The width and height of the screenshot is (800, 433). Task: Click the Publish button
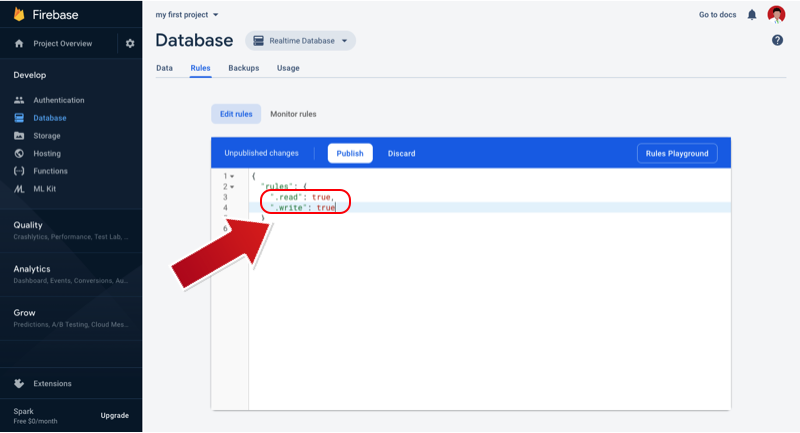[x=350, y=153]
